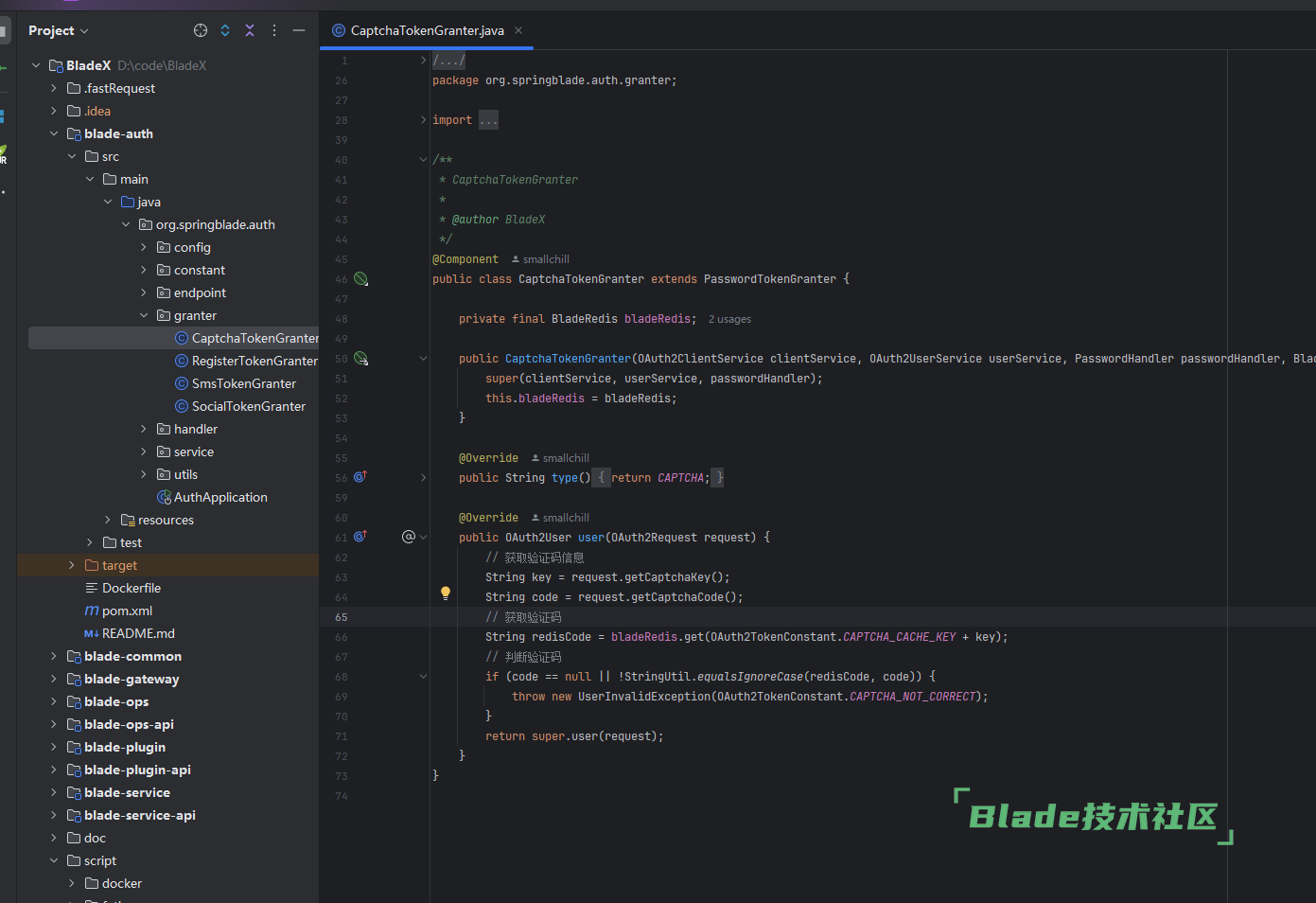
Task: Collapse the BladeX root project node
Action: pos(36,65)
